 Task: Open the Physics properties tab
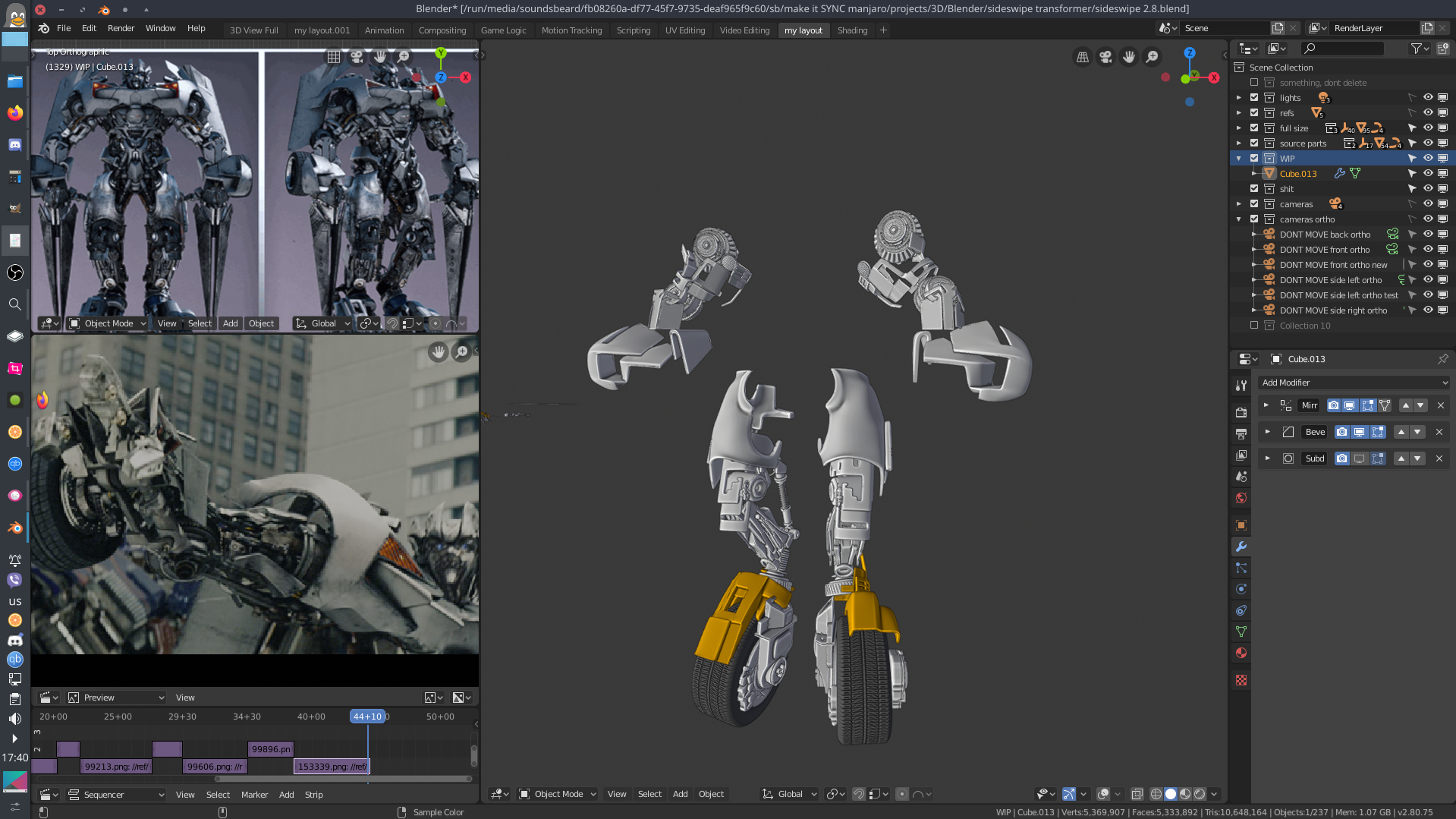pos(1241,589)
